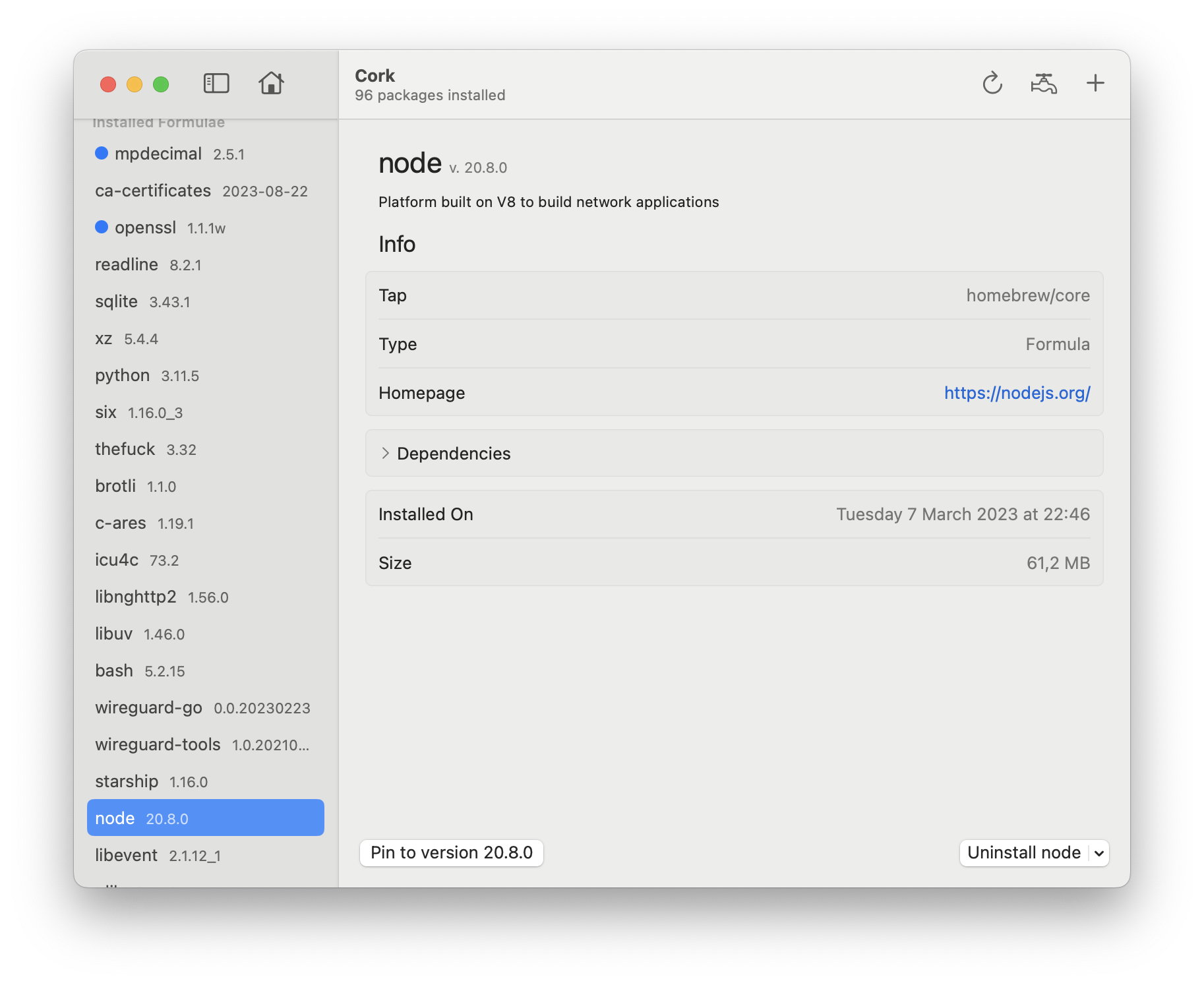Select sqlite 3.43.1 package
The image size is (1204, 985).
pos(206,301)
